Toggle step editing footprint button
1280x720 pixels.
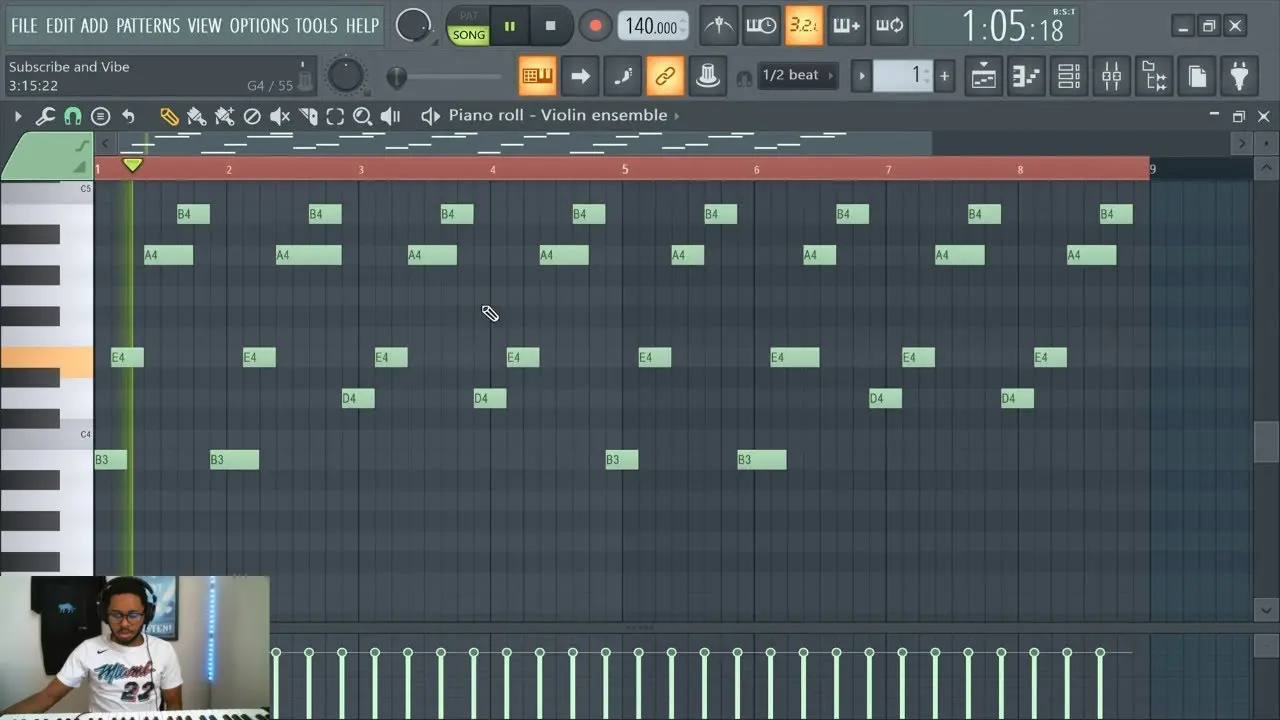click(x=623, y=76)
